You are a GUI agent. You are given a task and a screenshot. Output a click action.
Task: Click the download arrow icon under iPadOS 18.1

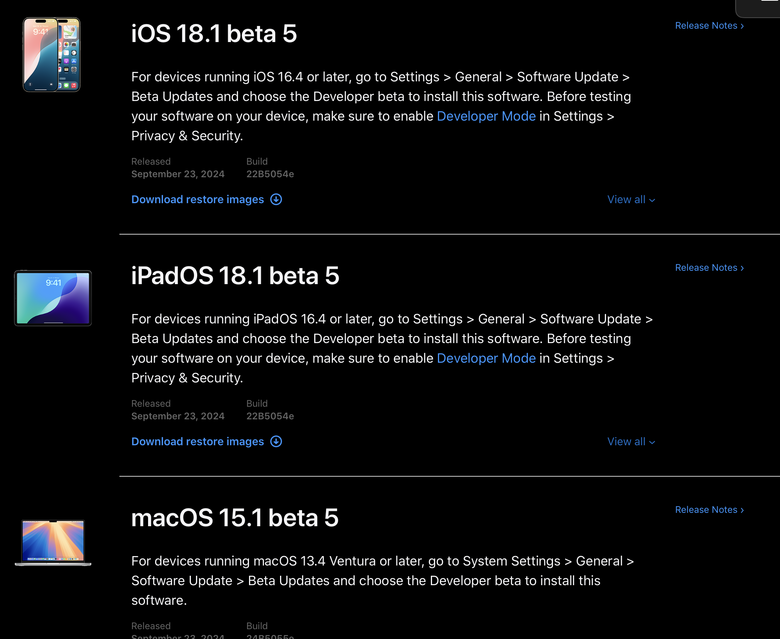click(276, 441)
